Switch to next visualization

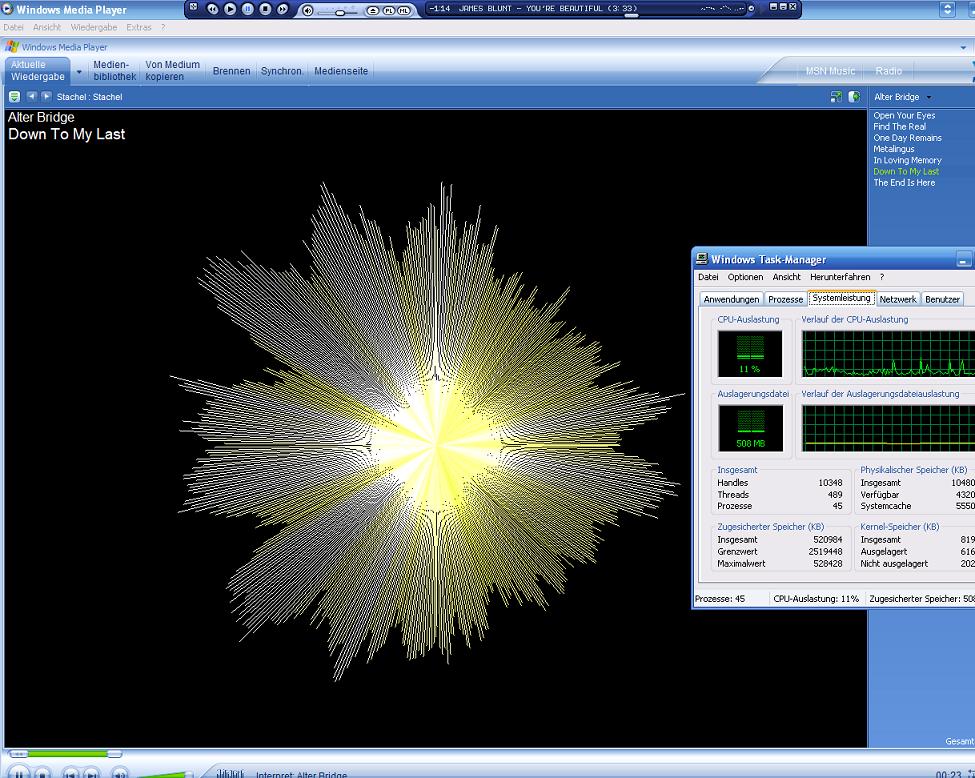[46, 96]
